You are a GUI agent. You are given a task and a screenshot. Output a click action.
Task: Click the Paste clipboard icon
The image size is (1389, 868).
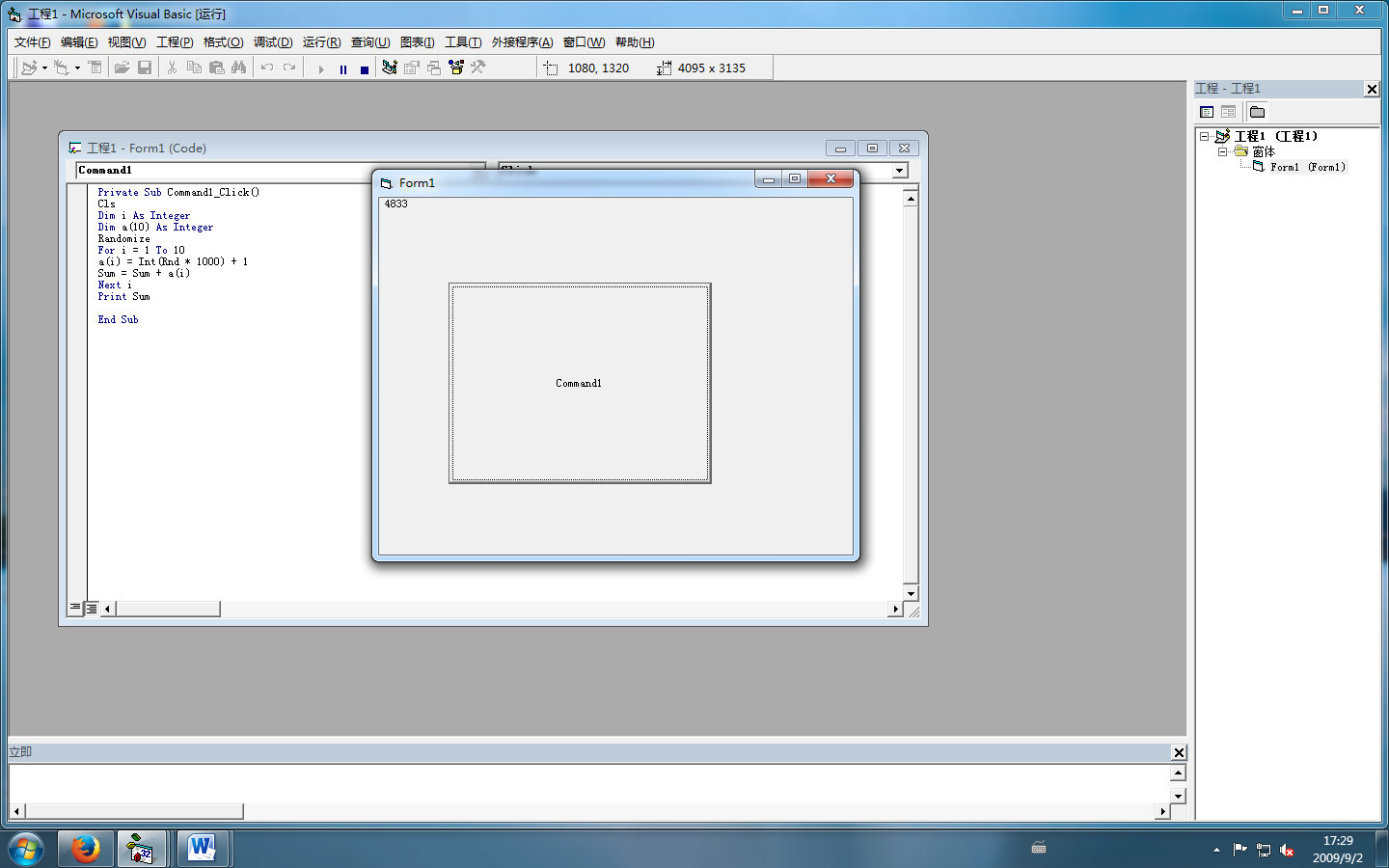coord(216,68)
